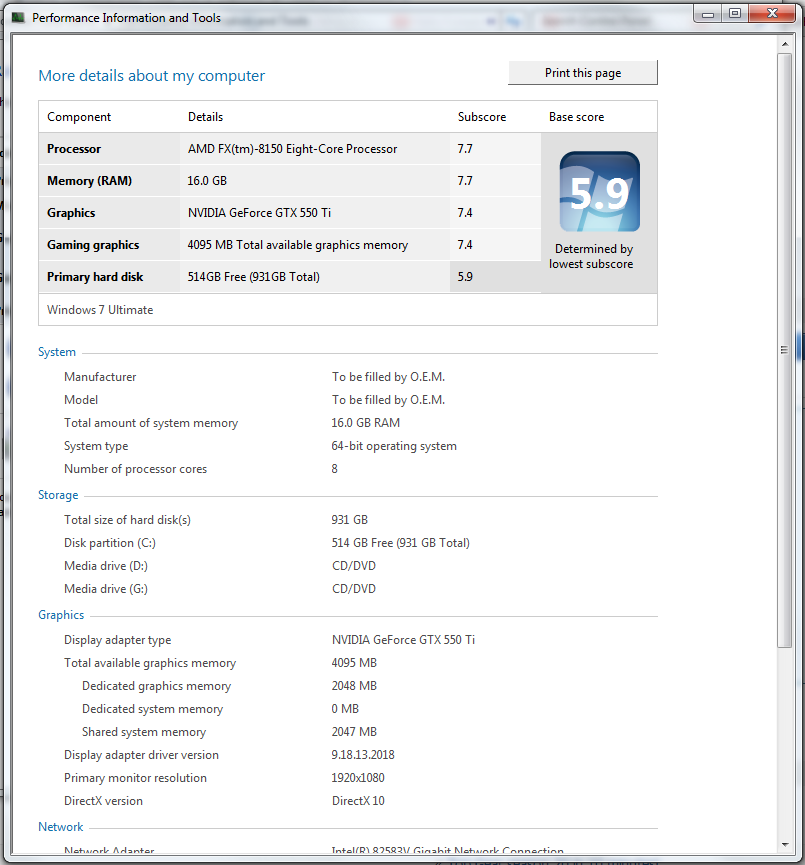
Task: Click the Graphics section heading
Action: [61, 615]
